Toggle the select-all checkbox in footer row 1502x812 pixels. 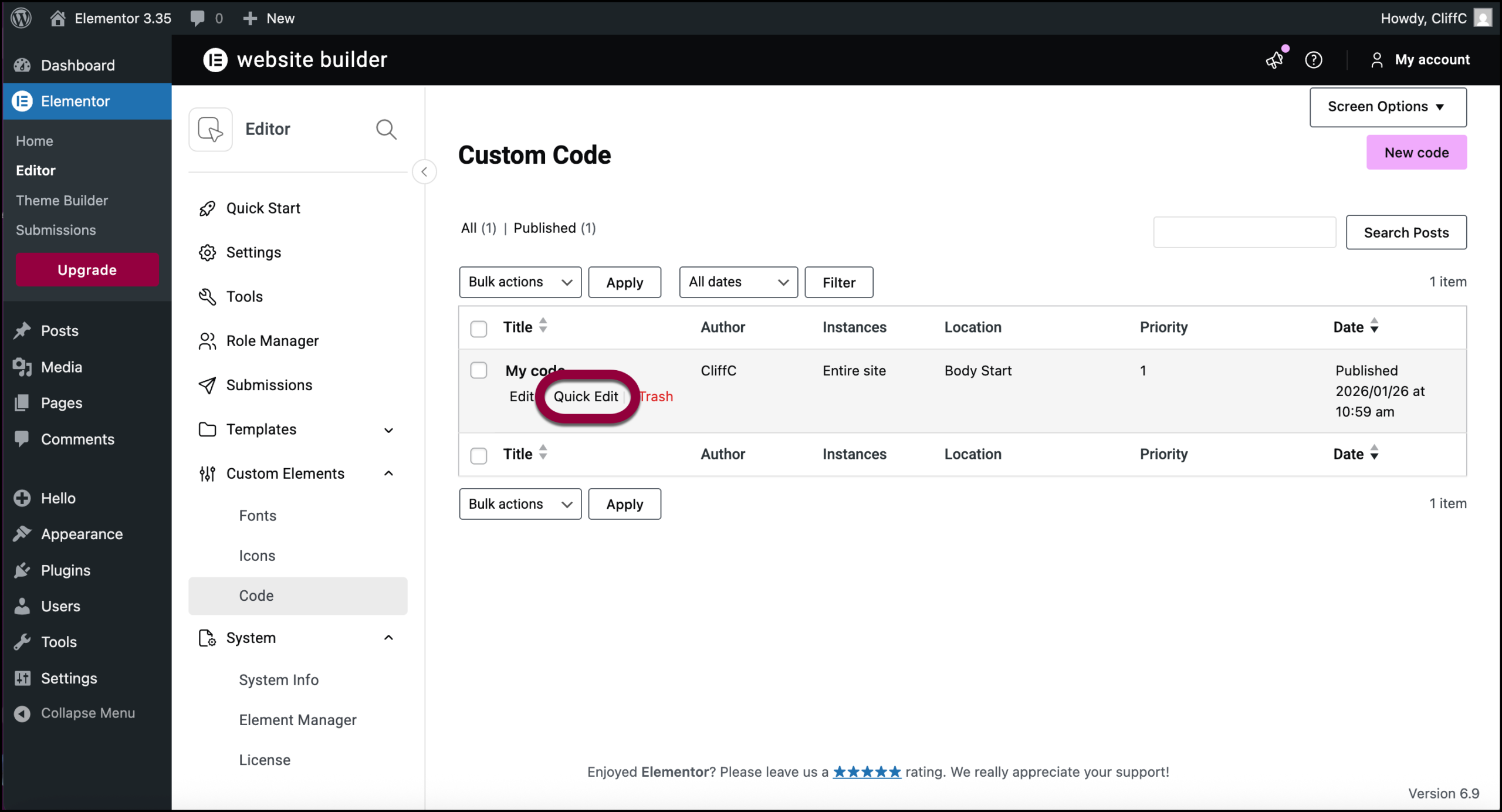click(479, 455)
